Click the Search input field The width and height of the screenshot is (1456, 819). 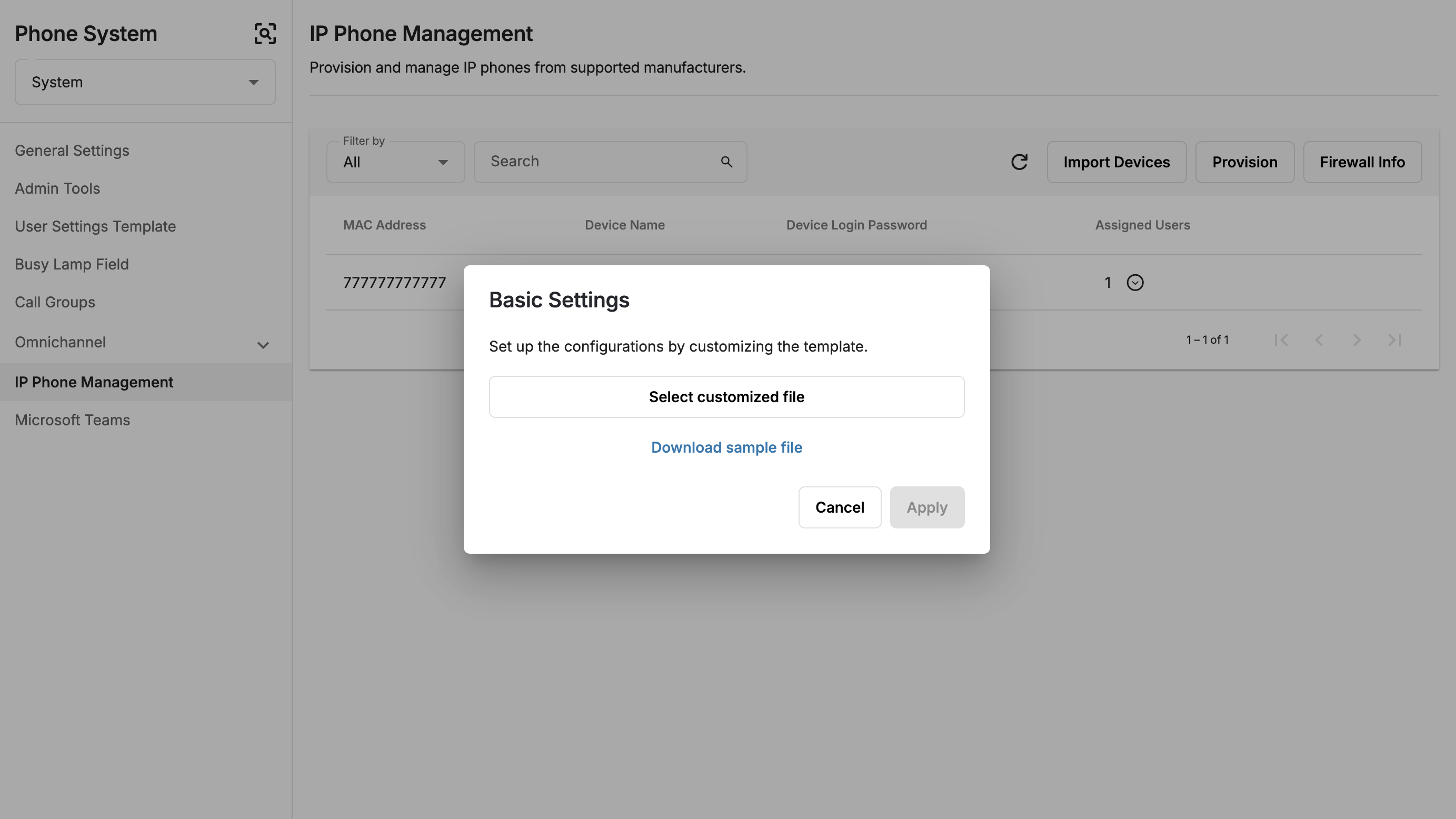pos(611,162)
